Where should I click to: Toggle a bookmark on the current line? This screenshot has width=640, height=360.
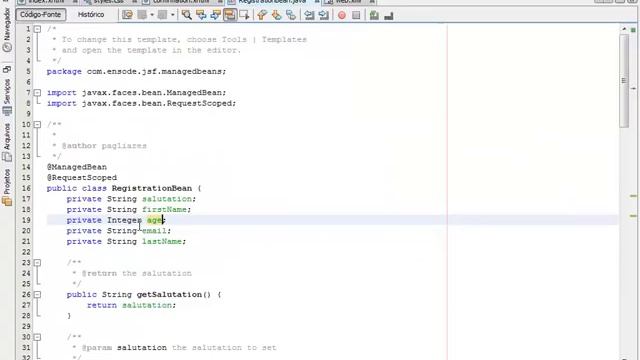click(291, 15)
